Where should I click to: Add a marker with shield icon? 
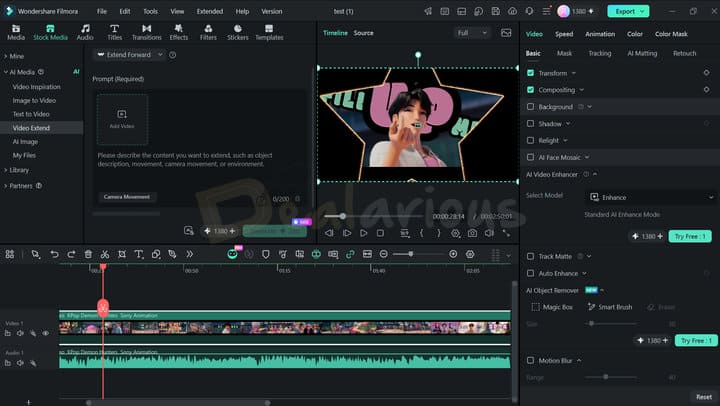pos(265,254)
